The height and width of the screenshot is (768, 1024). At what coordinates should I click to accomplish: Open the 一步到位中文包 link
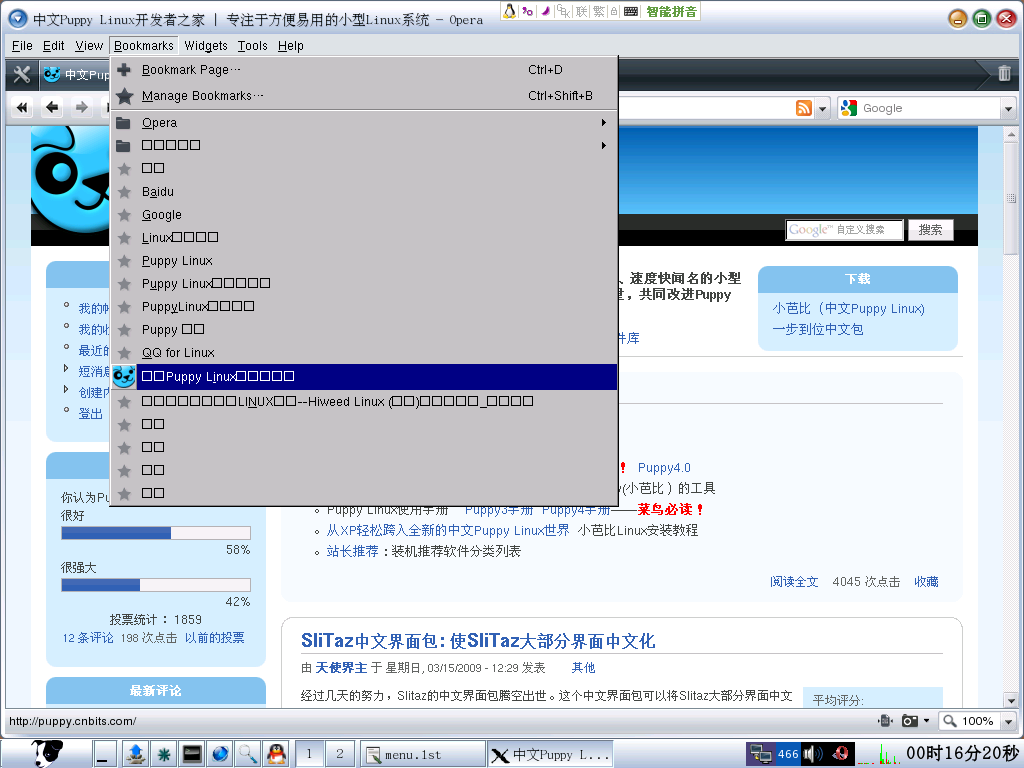point(818,329)
